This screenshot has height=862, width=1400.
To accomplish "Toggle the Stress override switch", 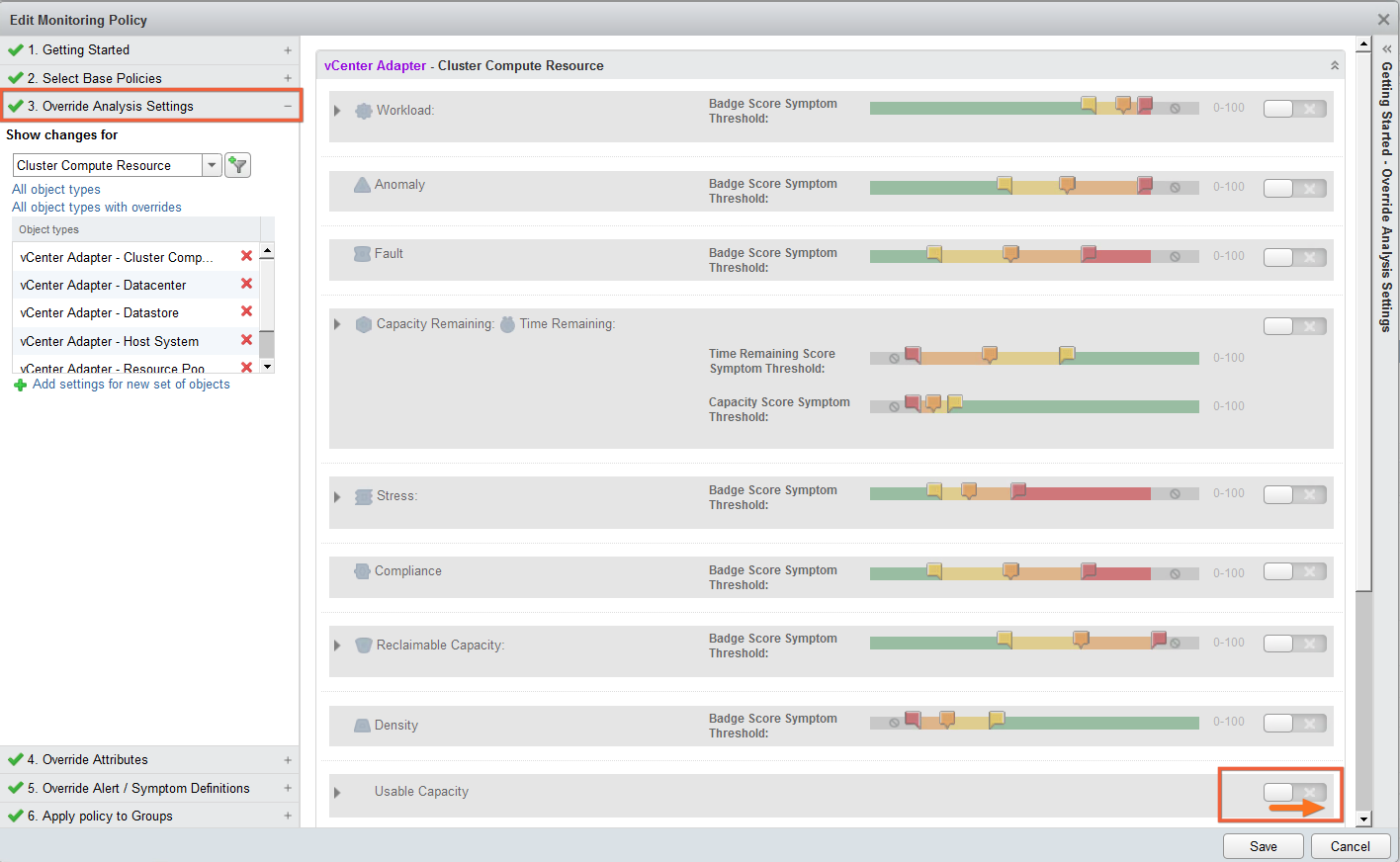I will coord(1293,494).
